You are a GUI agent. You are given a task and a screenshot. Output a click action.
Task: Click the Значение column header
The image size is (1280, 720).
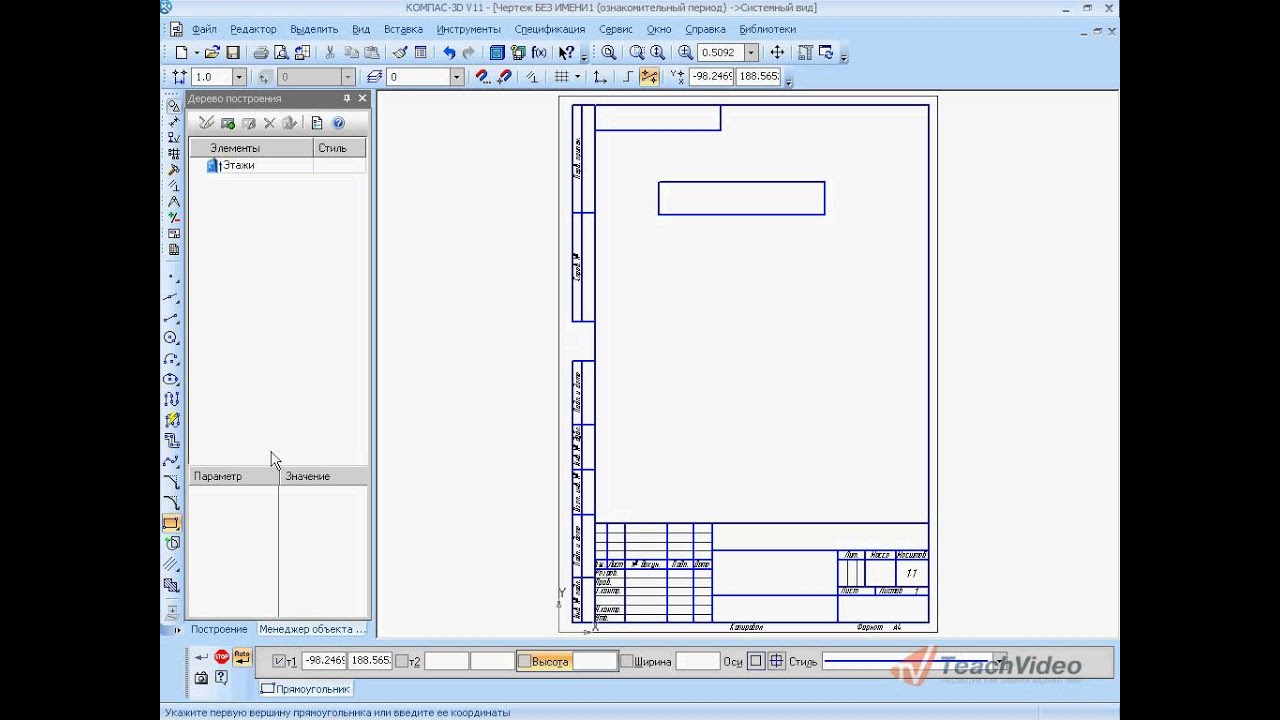point(323,476)
